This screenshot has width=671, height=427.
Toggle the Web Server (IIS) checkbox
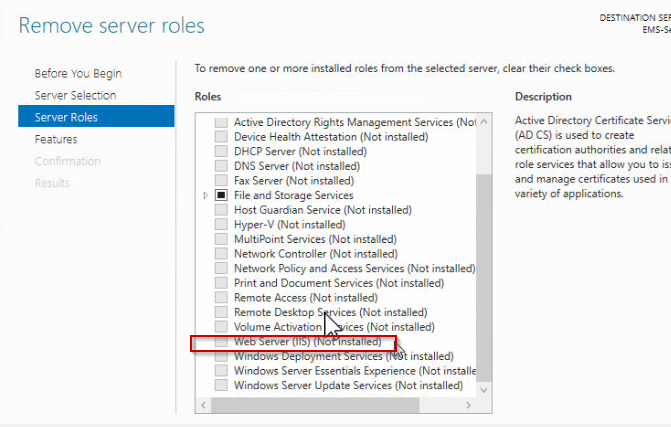(221, 341)
